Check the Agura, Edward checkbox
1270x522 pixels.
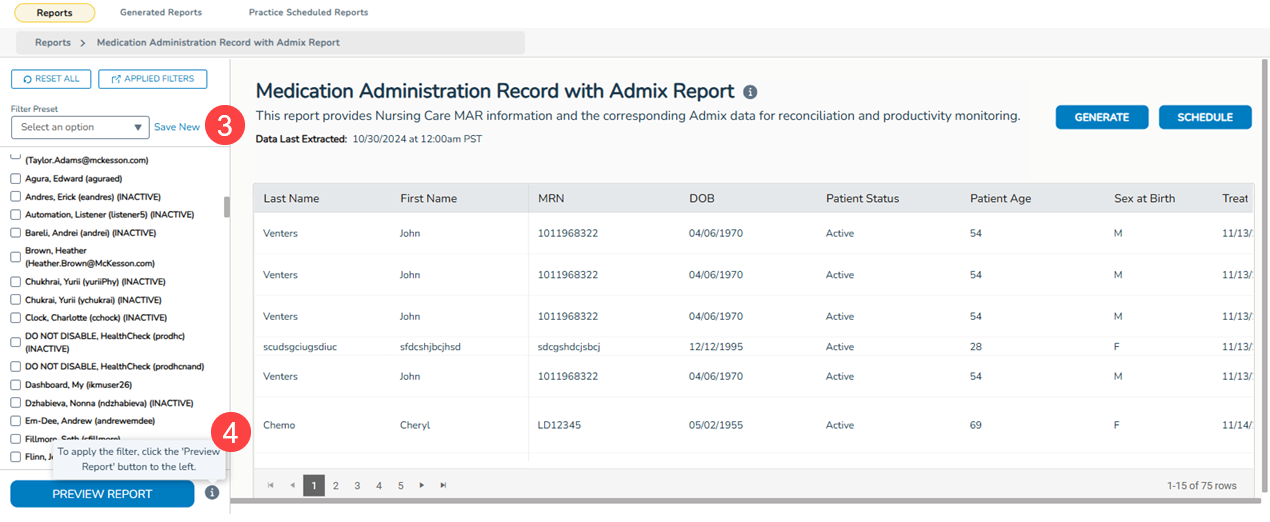coord(16,179)
